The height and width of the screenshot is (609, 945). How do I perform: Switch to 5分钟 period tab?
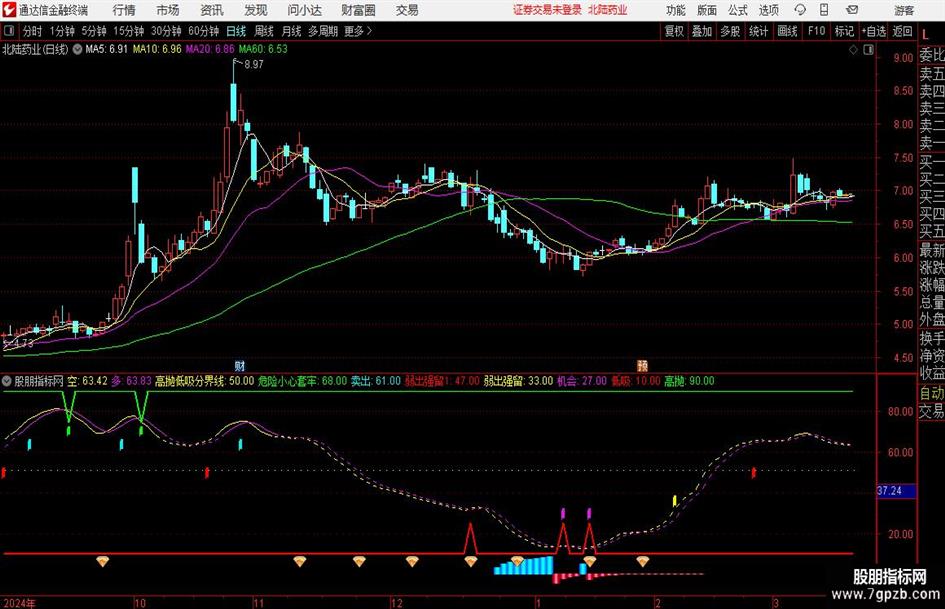[x=94, y=31]
